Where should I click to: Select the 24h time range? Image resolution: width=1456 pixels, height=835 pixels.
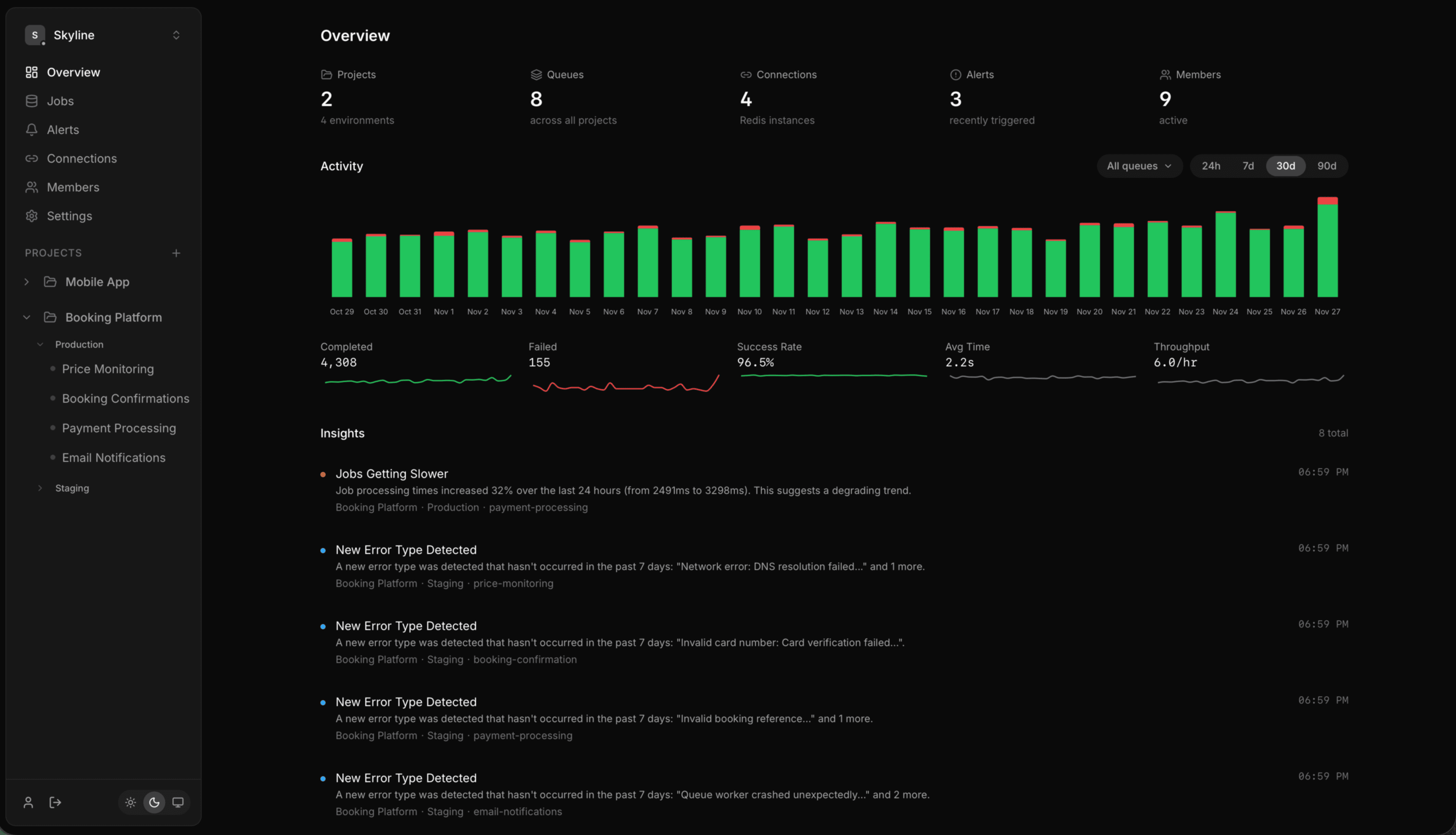[x=1211, y=166]
